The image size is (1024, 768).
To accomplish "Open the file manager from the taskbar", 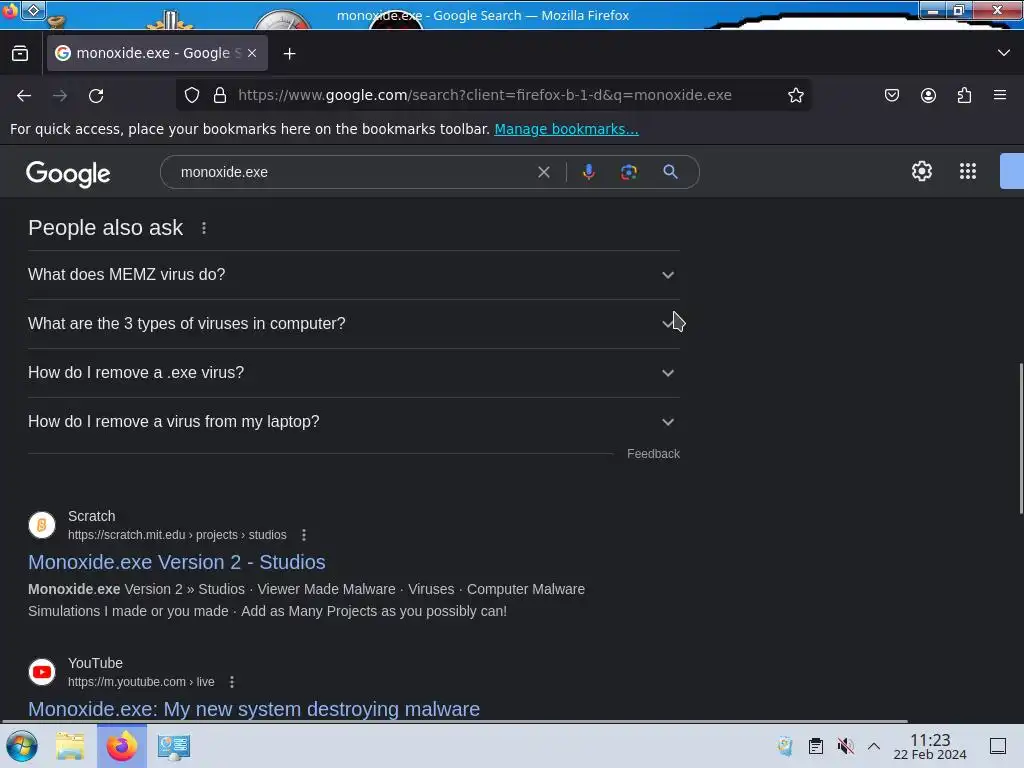I will pyautogui.click(x=70, y=746).
